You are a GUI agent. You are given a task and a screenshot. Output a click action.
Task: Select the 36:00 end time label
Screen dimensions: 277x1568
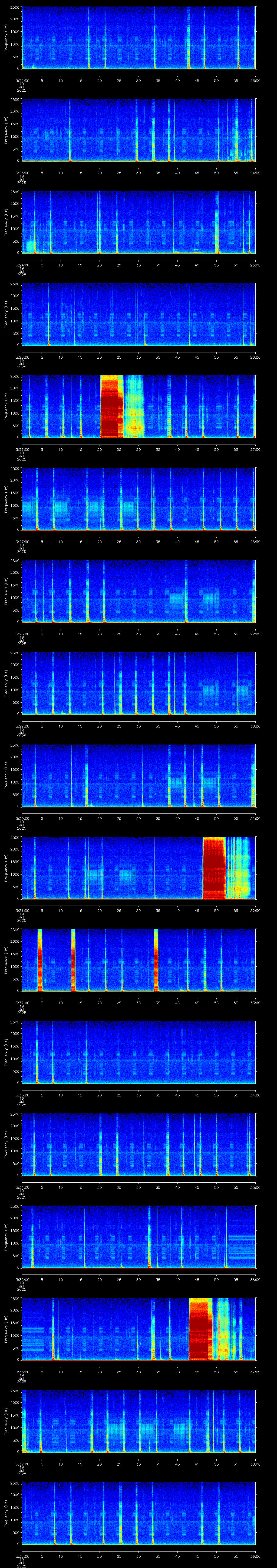tap(255, 1279)
